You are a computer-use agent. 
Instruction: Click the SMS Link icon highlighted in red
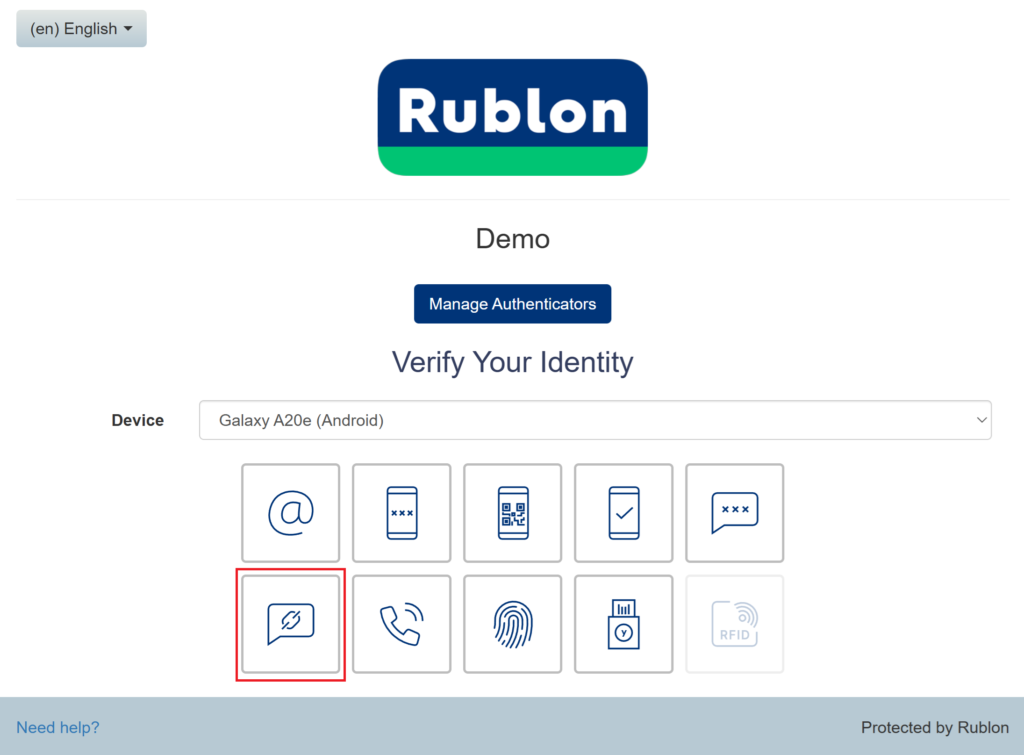[x=290, y=624]
